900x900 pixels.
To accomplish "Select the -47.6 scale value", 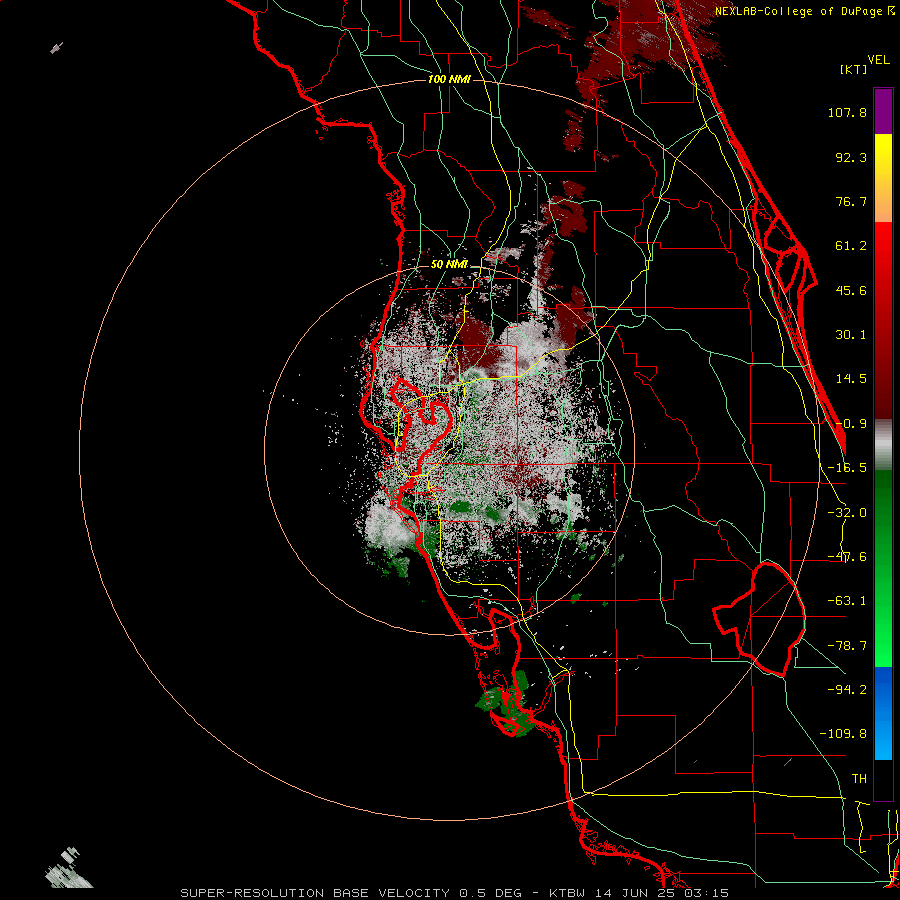I will coord(847,557).
